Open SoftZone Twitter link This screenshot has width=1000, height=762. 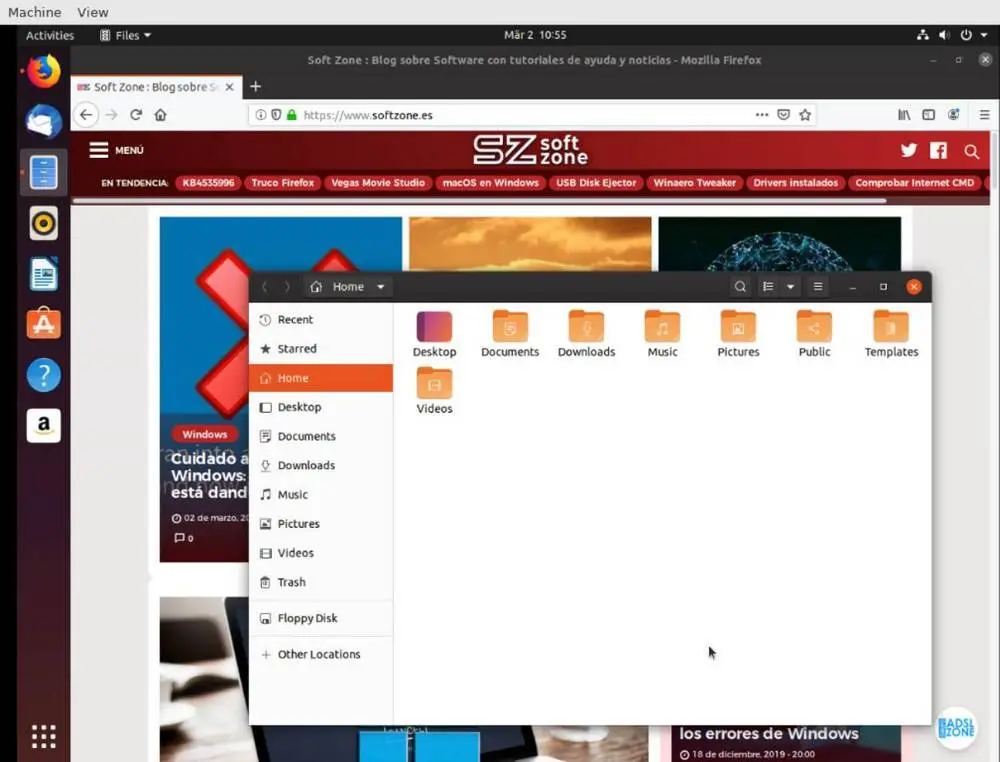click(x=909, y=150)
